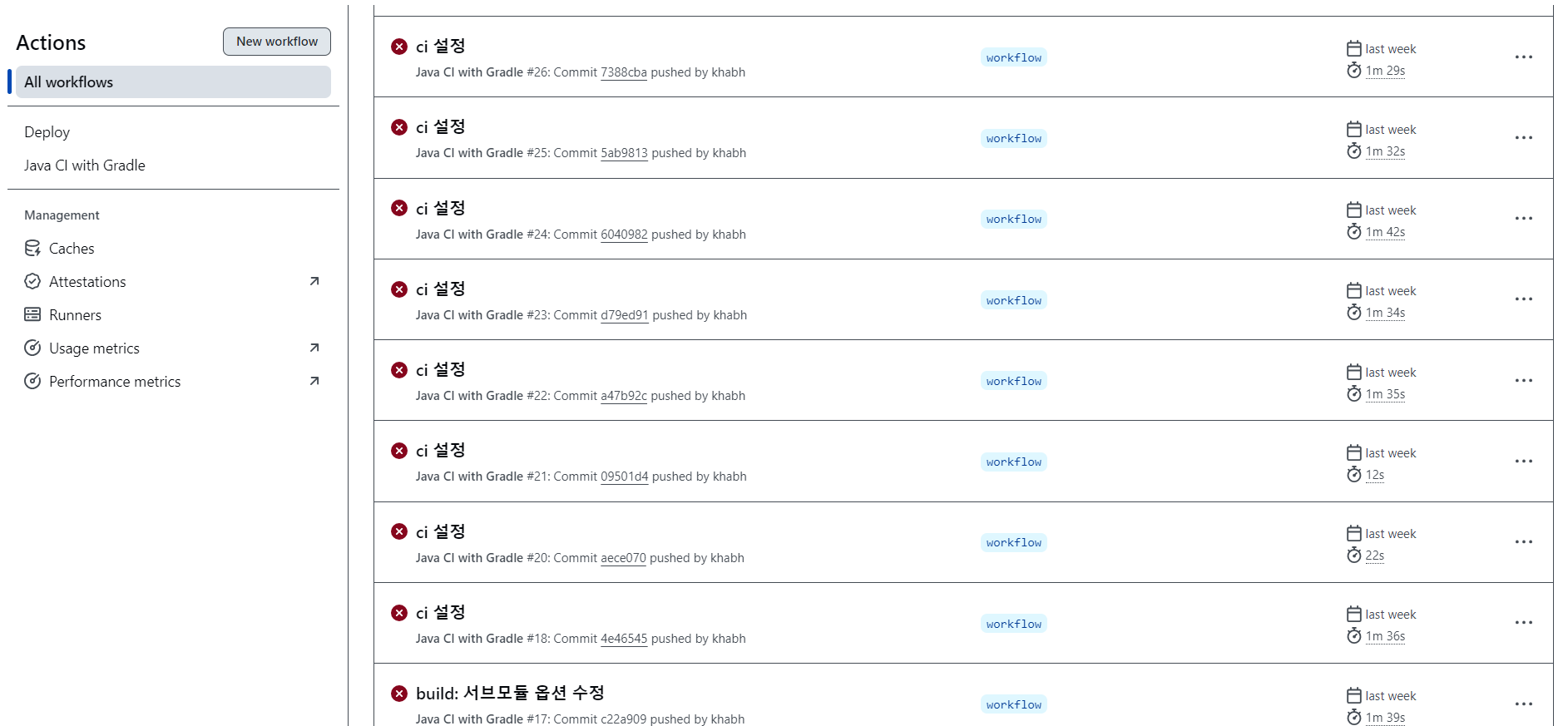This screenshot has height=726, width=1568.
Task: Open the three-dot menu for run #18
Action: point(1524,622)
